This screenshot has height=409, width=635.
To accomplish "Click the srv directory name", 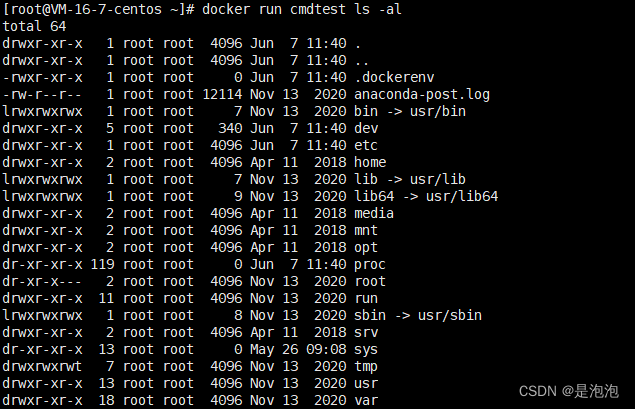I will [366, 332].
